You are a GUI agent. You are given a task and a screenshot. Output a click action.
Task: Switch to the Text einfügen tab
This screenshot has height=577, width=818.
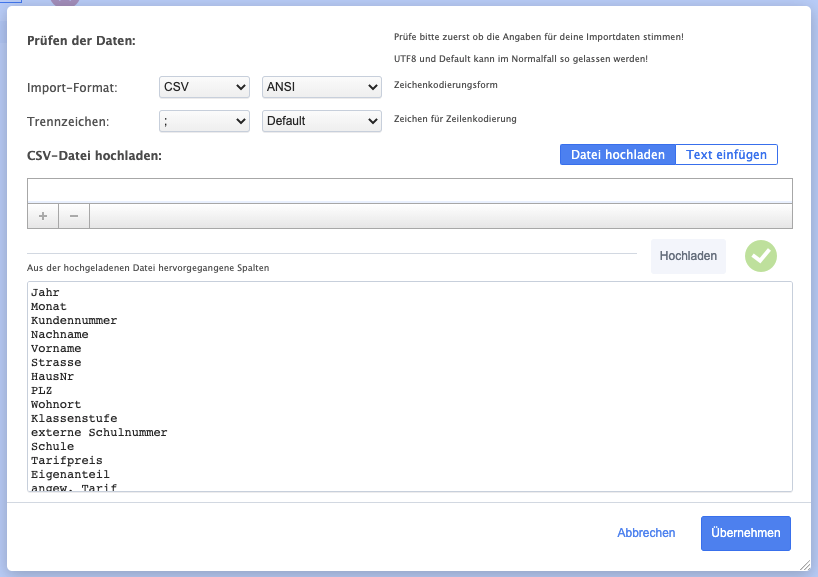point(726,154)
